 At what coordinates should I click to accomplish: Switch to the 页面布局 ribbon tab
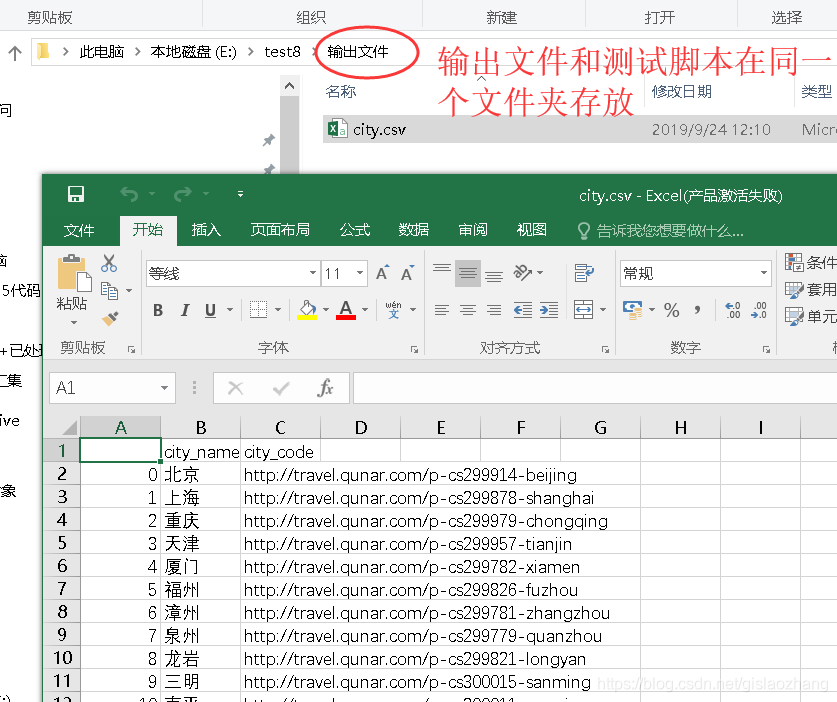coord(280,230)
